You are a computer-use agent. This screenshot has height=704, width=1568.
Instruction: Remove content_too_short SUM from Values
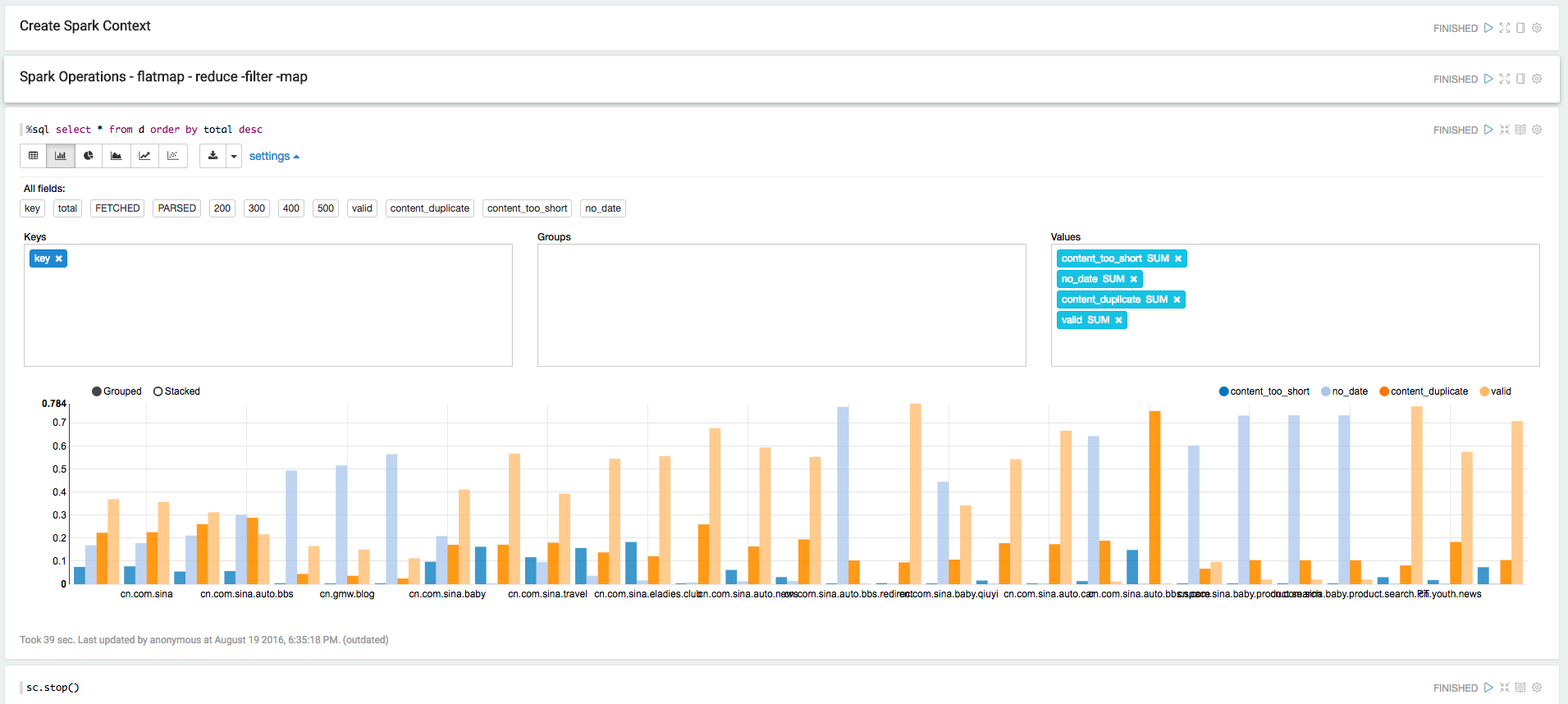point(1178,258)
